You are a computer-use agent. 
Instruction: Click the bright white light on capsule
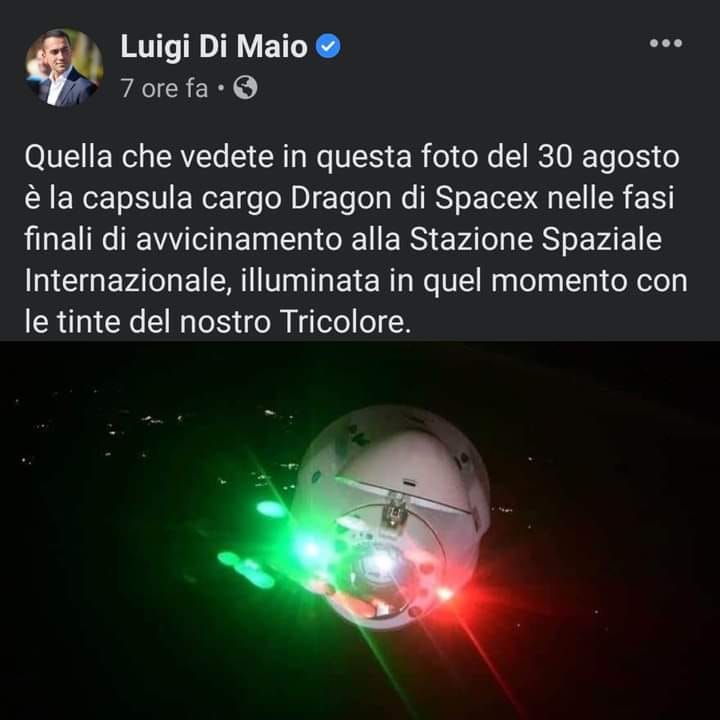[x=381, y=561]
